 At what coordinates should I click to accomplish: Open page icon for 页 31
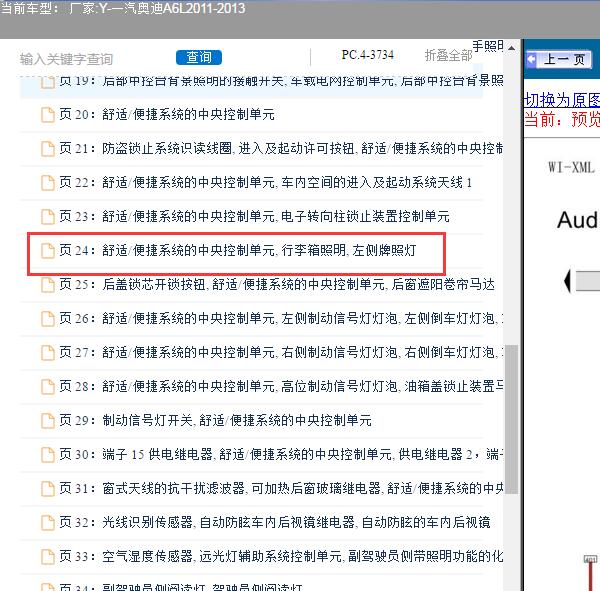[48, 489]
